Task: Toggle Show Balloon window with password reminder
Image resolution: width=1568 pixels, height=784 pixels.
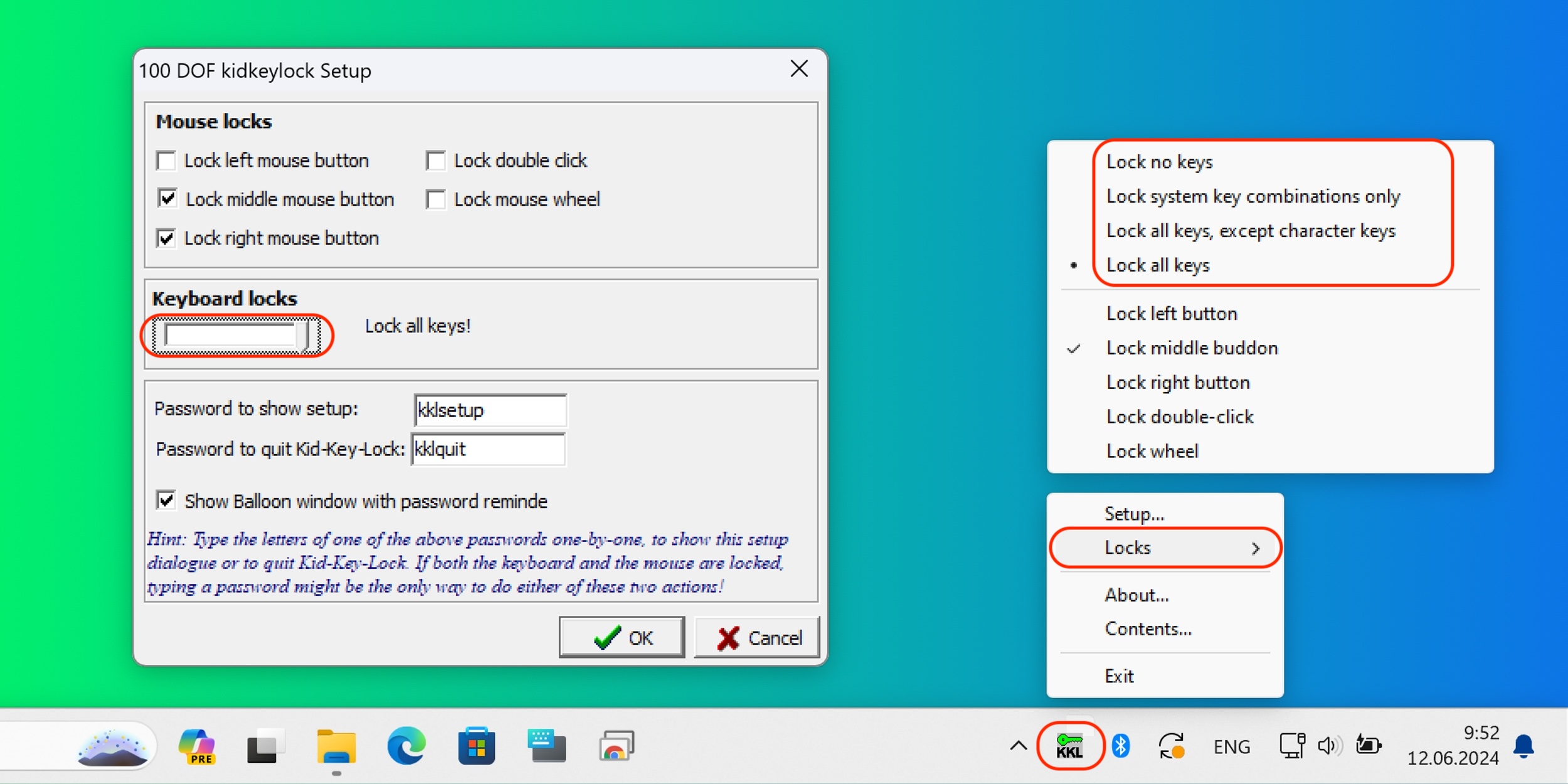Action: (x=167, y=501)
